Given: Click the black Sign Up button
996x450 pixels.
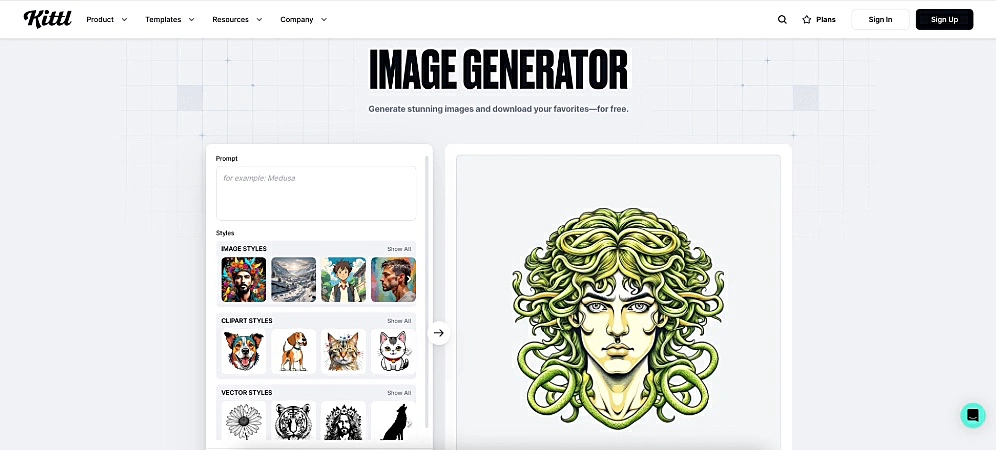Looking at the screenshot, I should pyautogui.click(x=945, y=20).
